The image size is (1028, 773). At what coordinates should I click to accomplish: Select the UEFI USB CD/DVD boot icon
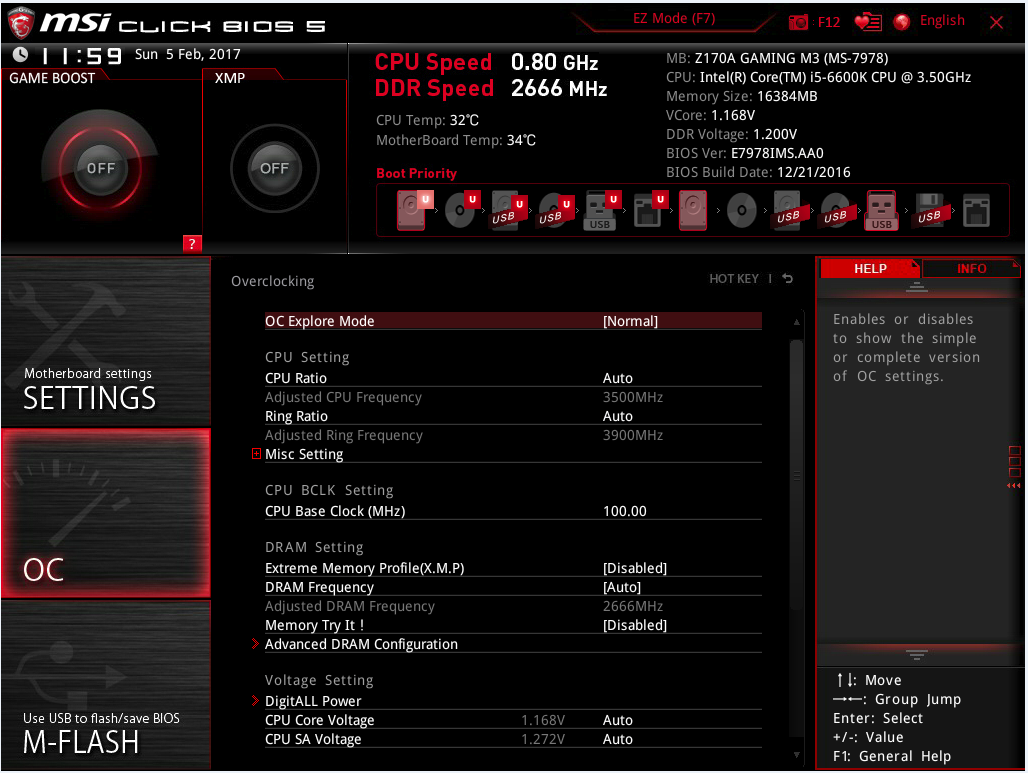(557, 210)
